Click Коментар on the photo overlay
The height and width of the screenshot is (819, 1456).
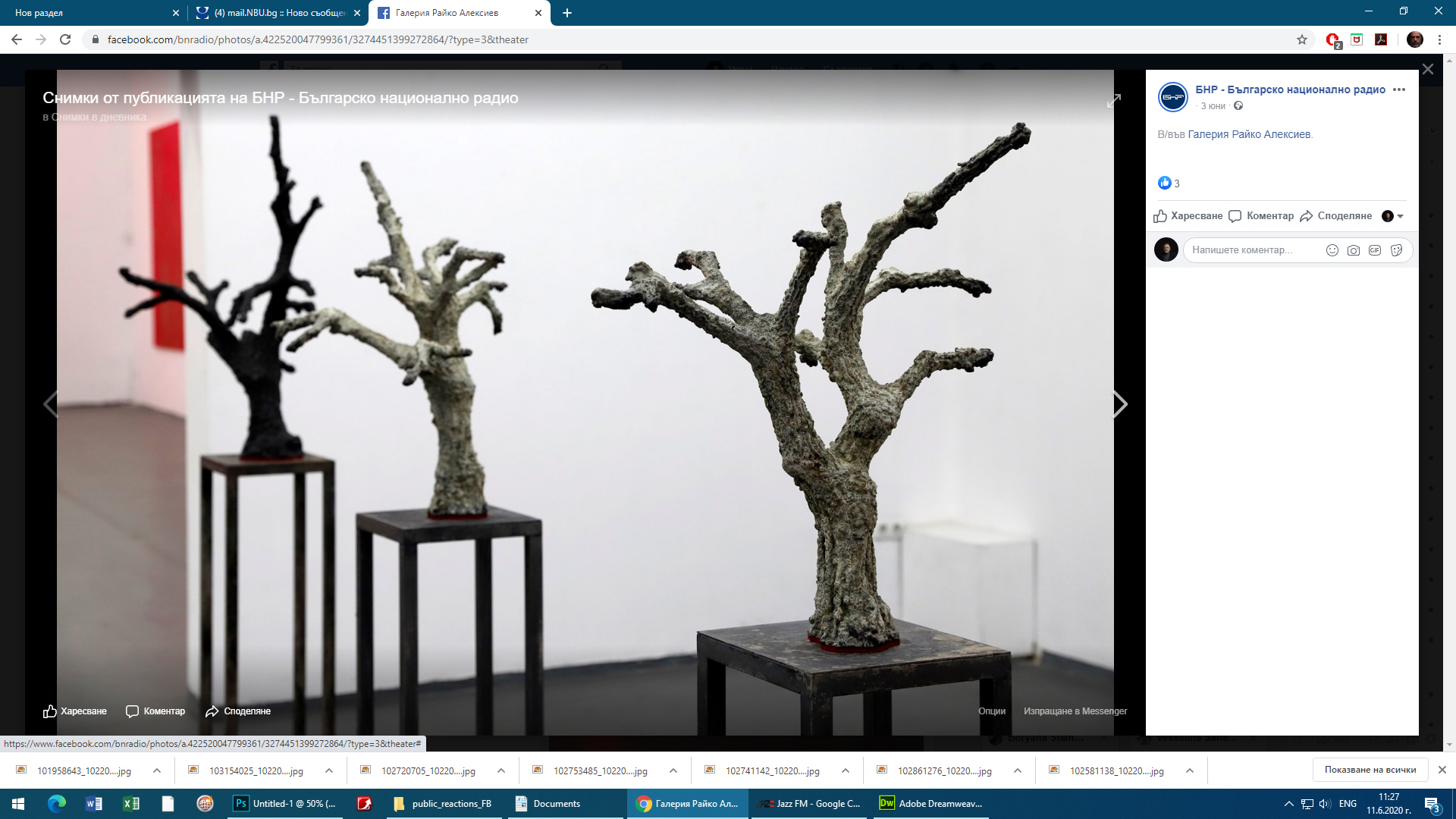155,711
